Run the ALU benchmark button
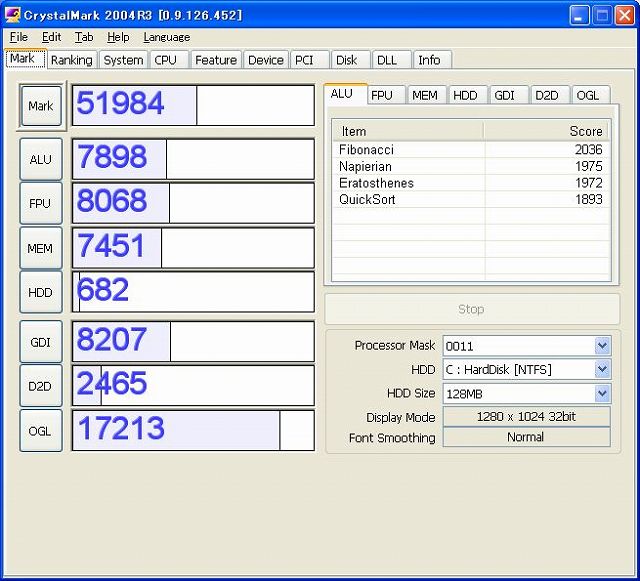Image resolution: width=640 pixels, height=581 pixels. (x=41, y=159)
